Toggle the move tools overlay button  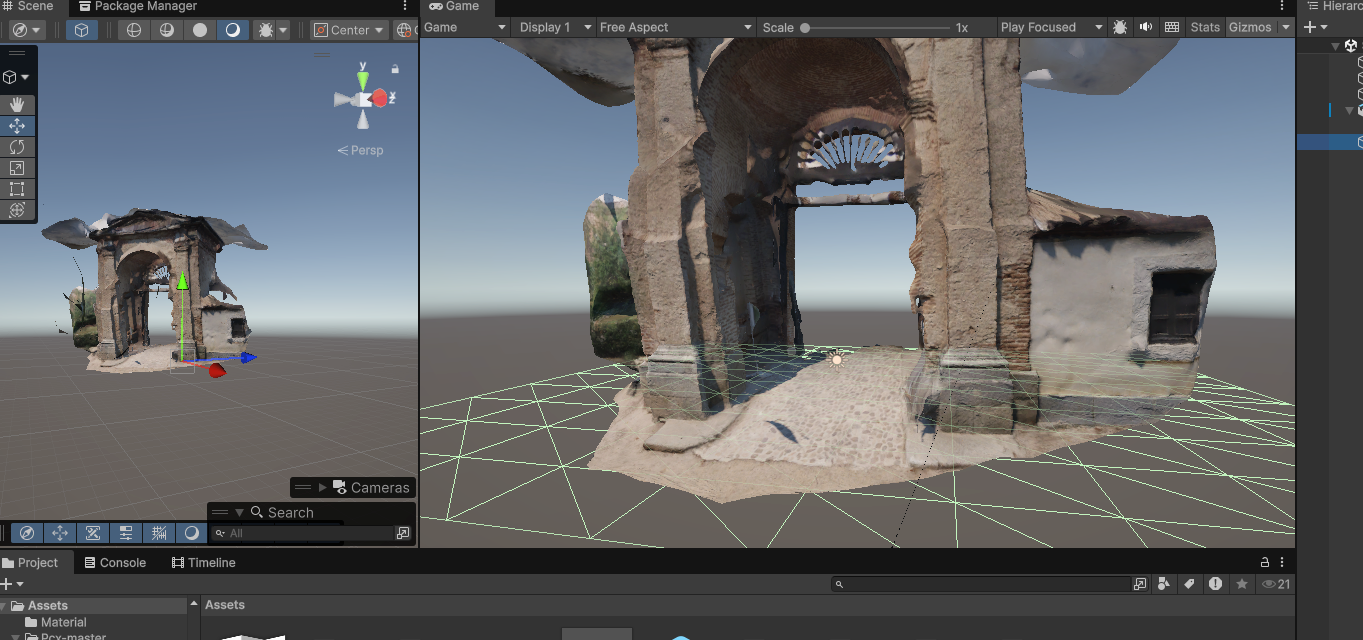tap(60, 533)
